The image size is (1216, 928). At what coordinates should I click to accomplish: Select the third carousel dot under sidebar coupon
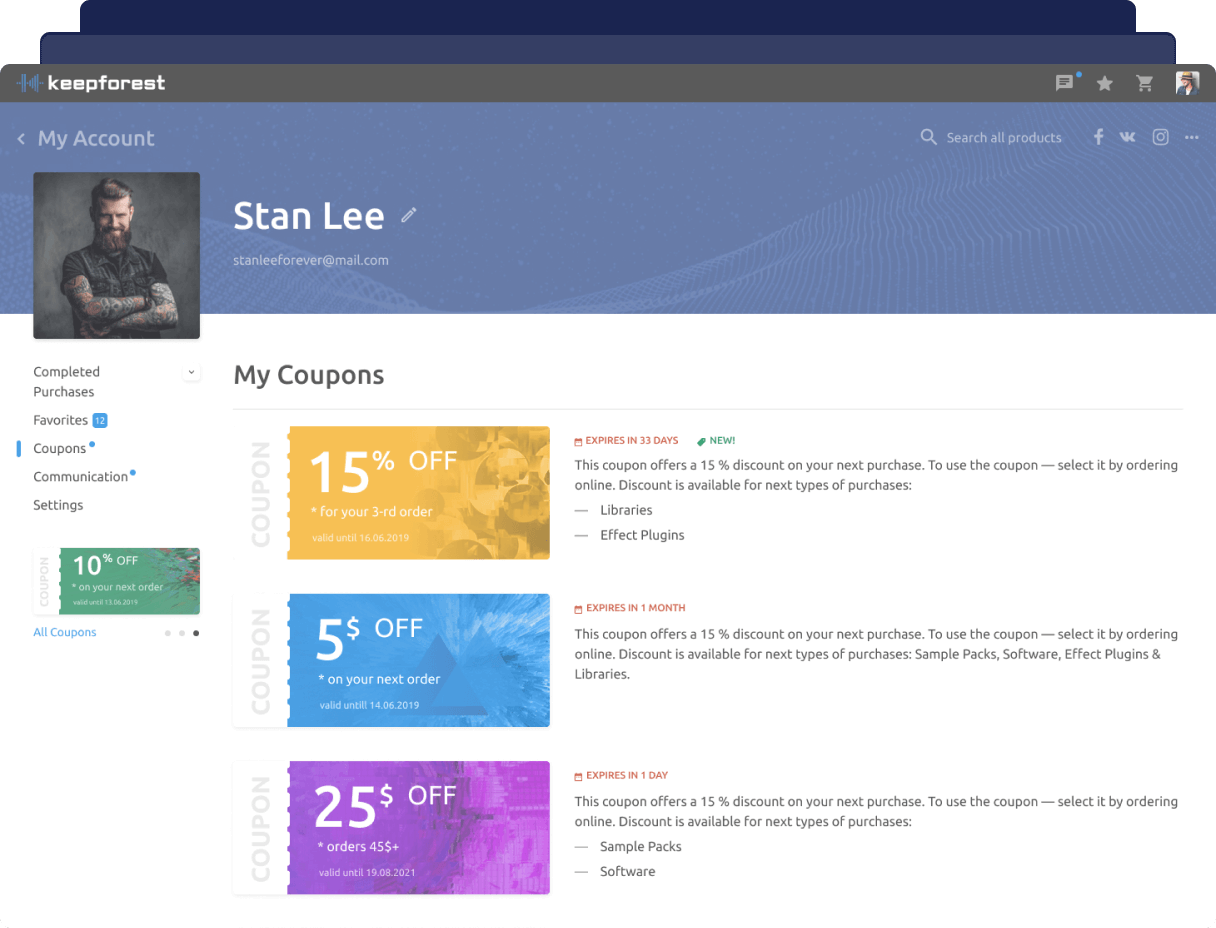[196, 633]
